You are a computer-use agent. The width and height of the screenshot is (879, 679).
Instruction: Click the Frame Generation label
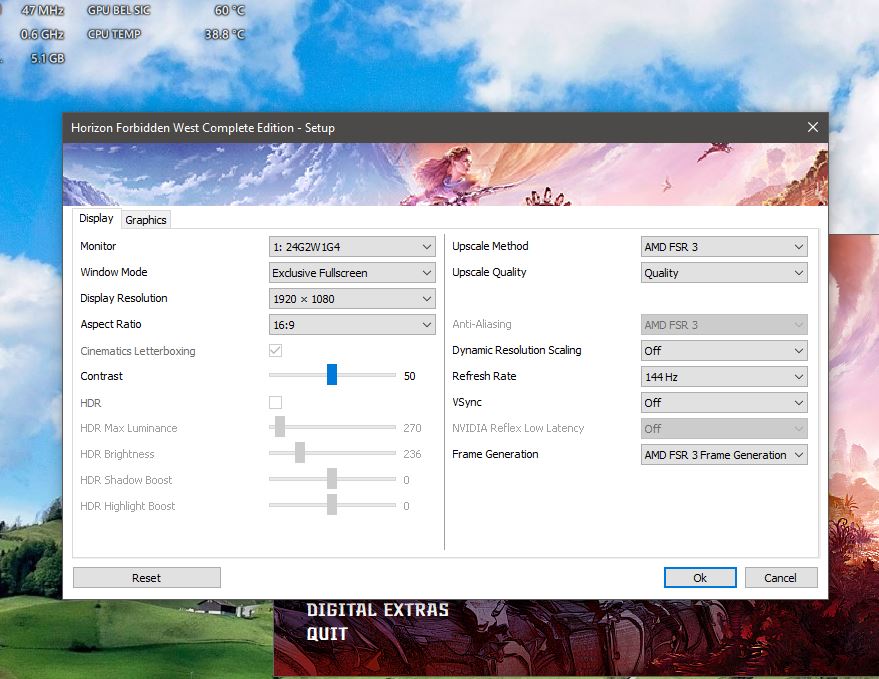click(x=495, y=454)
